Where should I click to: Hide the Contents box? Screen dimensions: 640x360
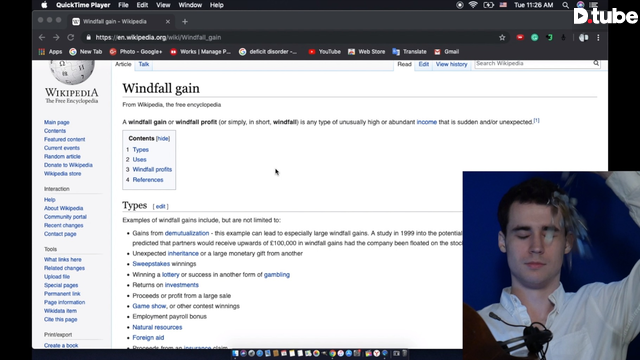(163, 138)
